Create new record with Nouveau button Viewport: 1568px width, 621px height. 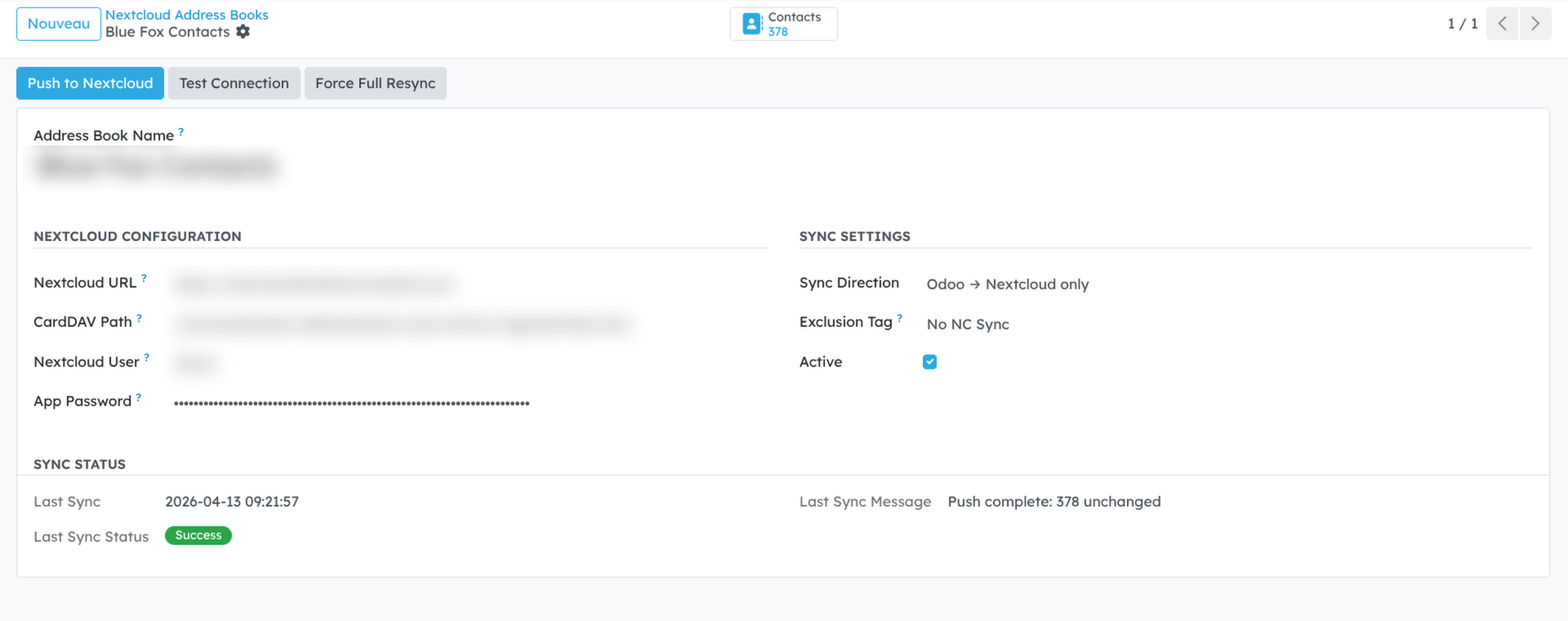(58, 24)
